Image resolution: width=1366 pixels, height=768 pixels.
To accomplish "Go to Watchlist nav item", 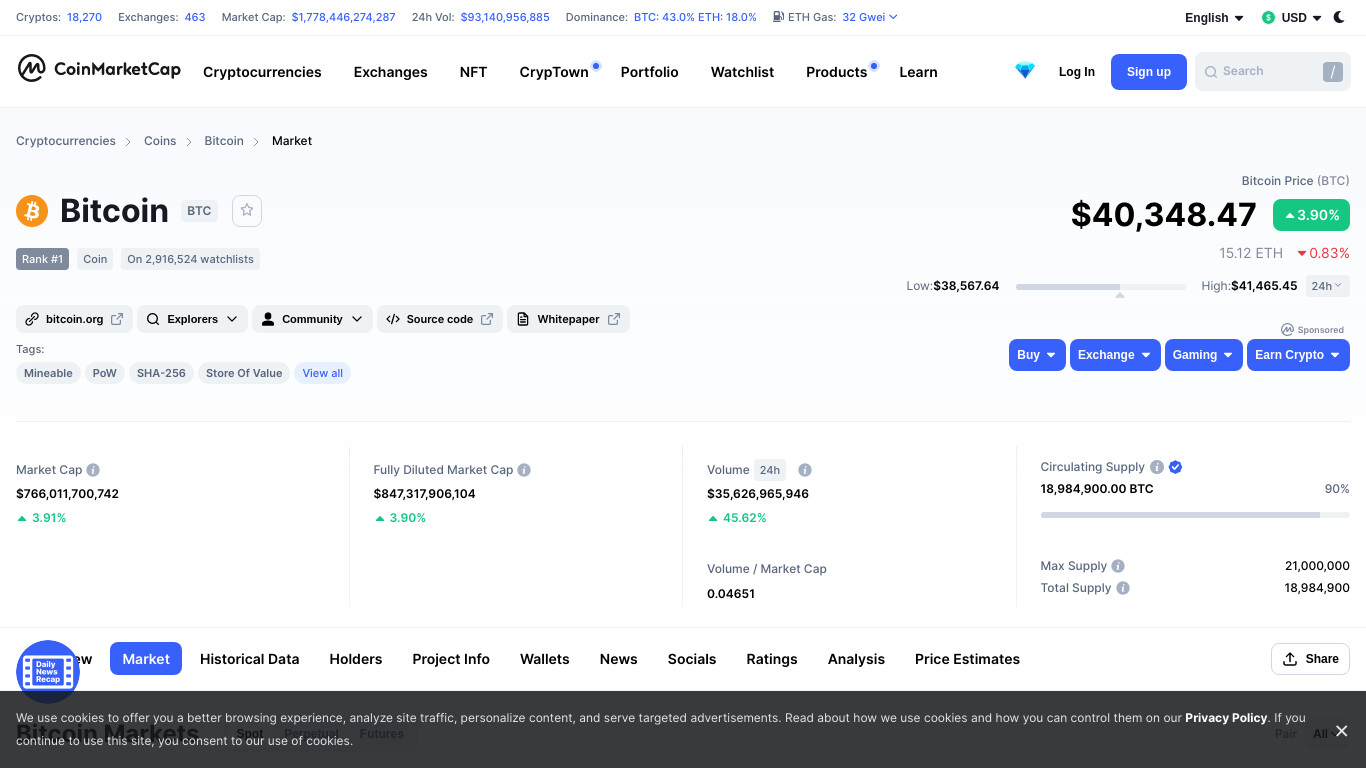I will tap(742, 72).
